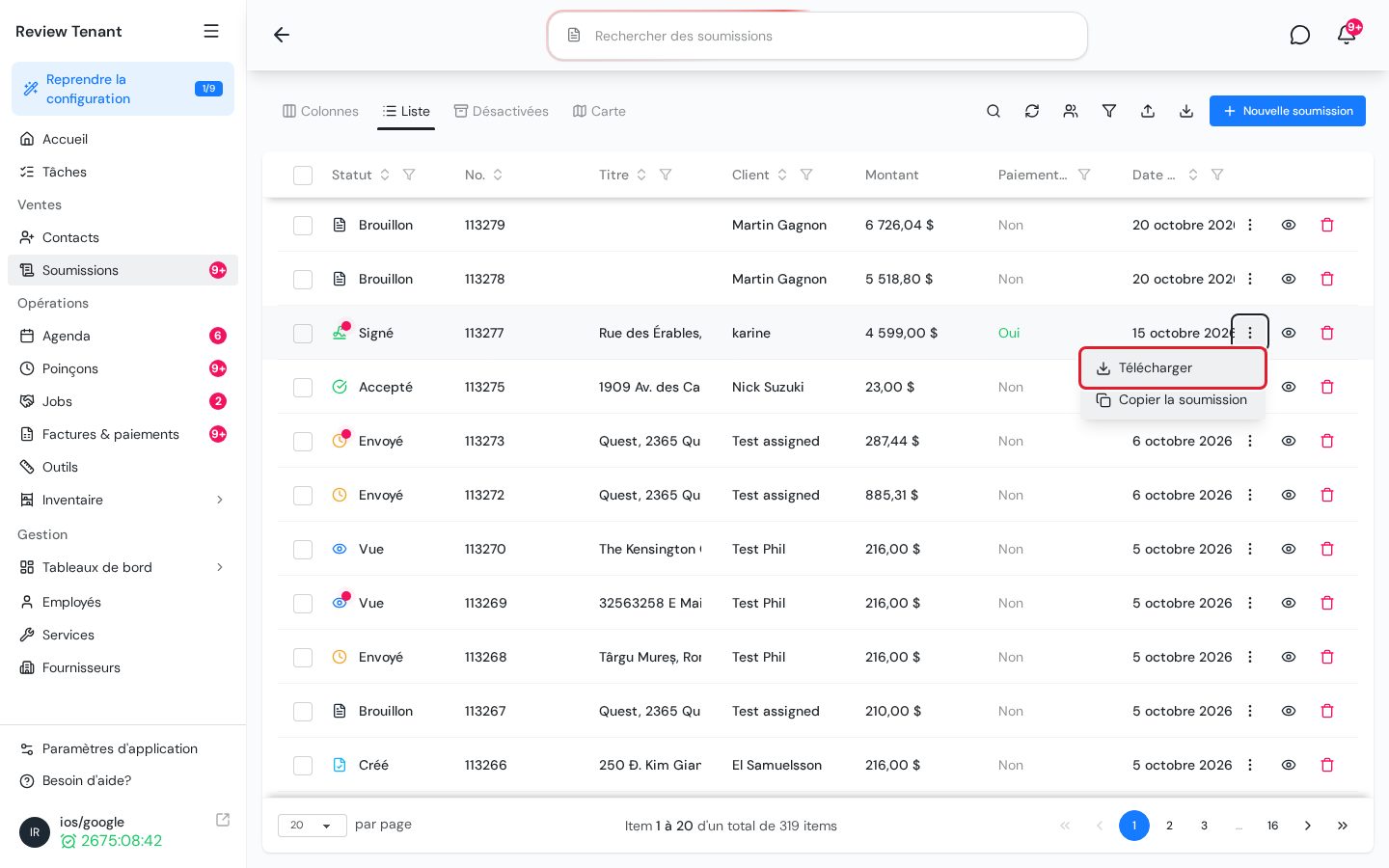Choose Copier la soumission in the menu

1173,400
